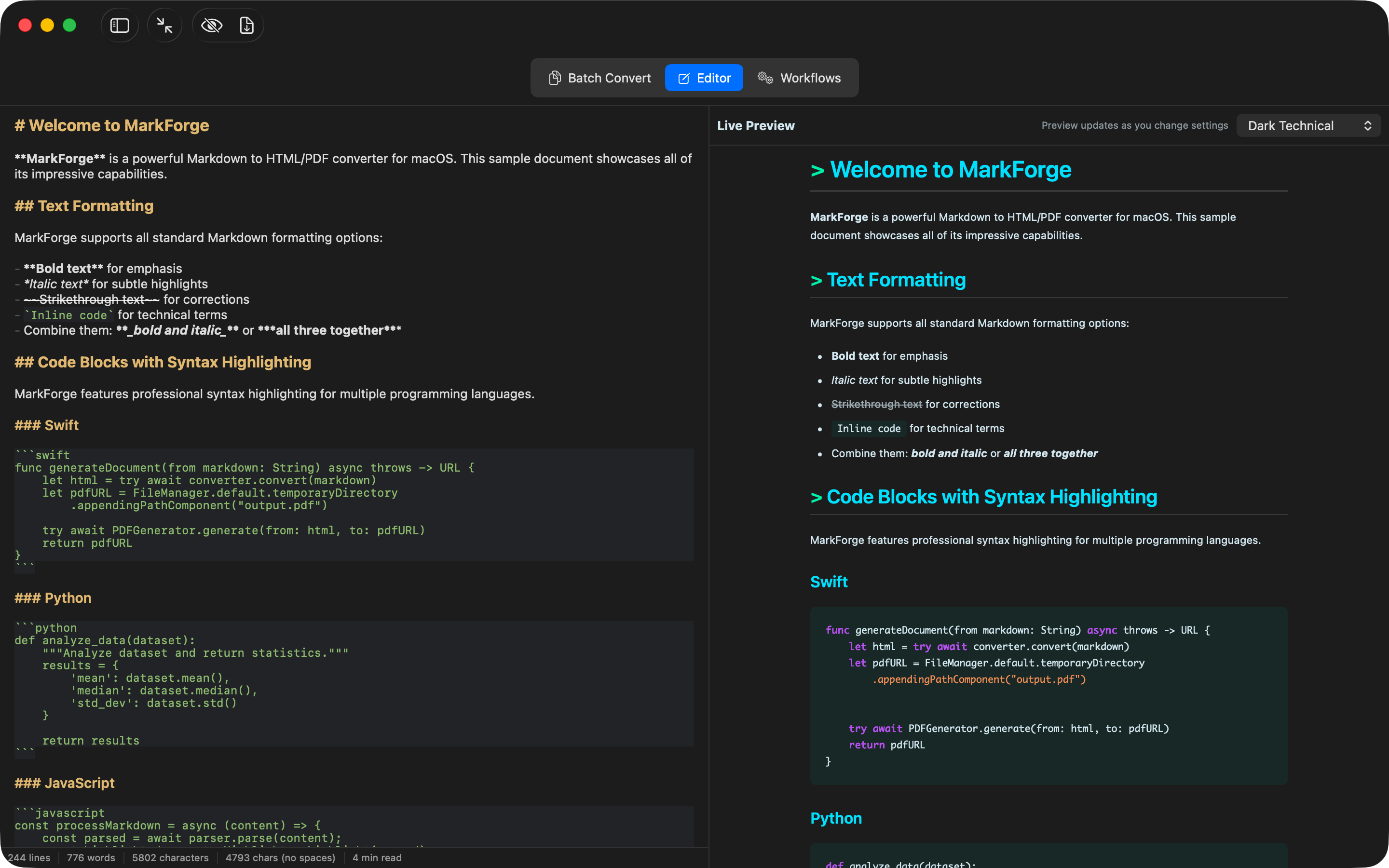Image resolution: width=1389 pixels, height=868 pixels.
Task: Click the "## Code Blocks with Syntax Highlighting" editor line
Action: coord(163,362)
